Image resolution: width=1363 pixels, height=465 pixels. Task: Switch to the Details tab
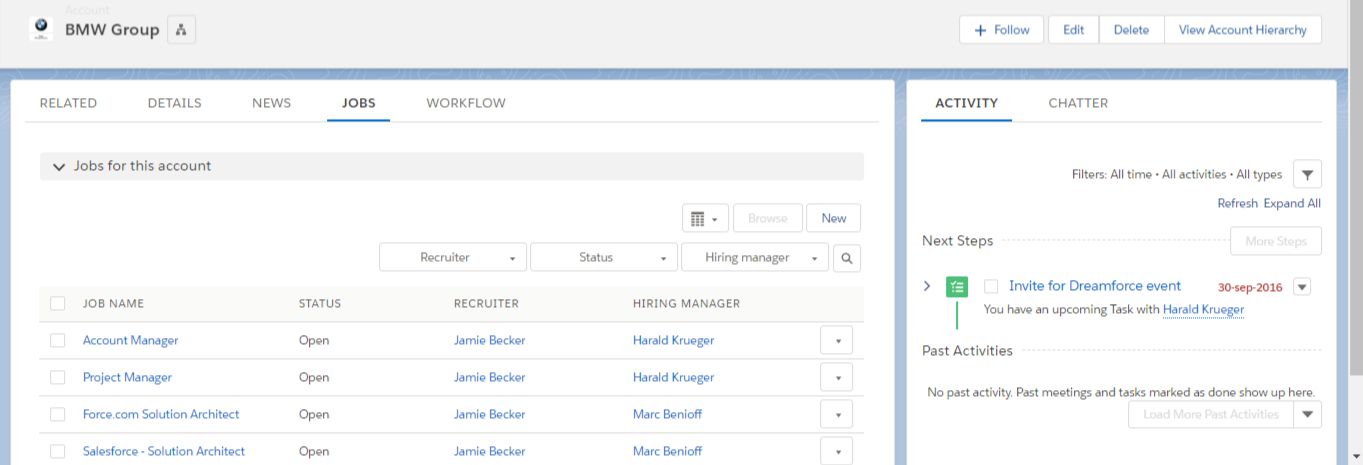click(x=175, y=103)
